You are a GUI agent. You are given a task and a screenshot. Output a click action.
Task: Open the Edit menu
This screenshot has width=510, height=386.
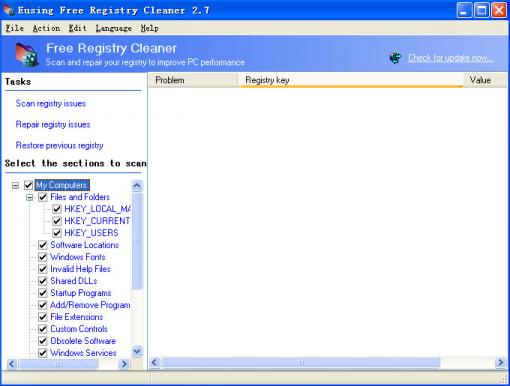click(x=77, y=28)
